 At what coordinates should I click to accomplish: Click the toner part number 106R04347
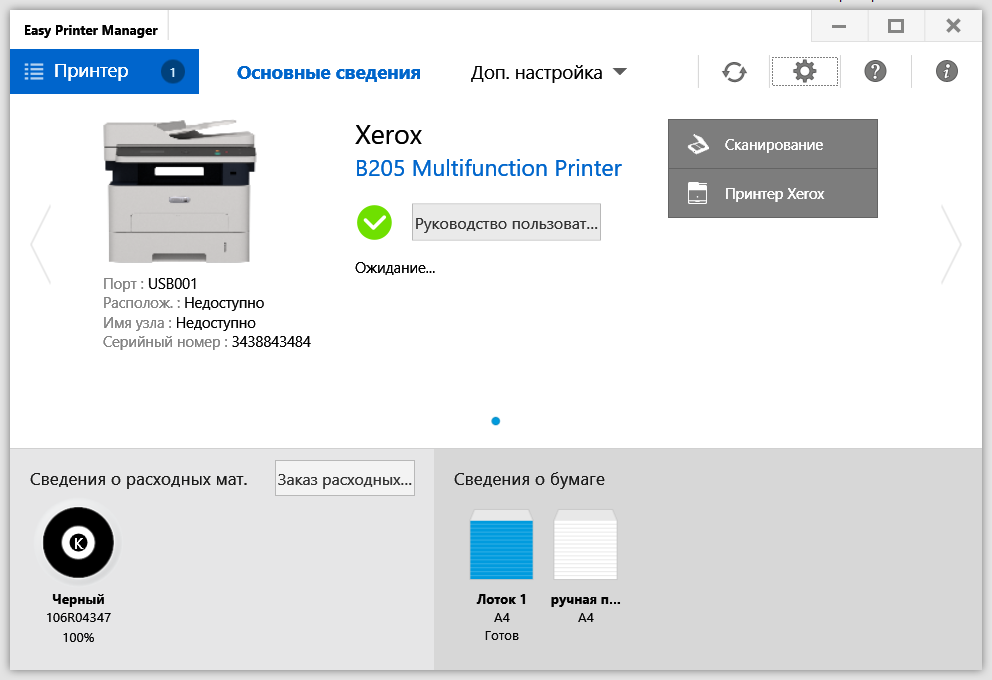pyautogui.click(x=78, y=618)
